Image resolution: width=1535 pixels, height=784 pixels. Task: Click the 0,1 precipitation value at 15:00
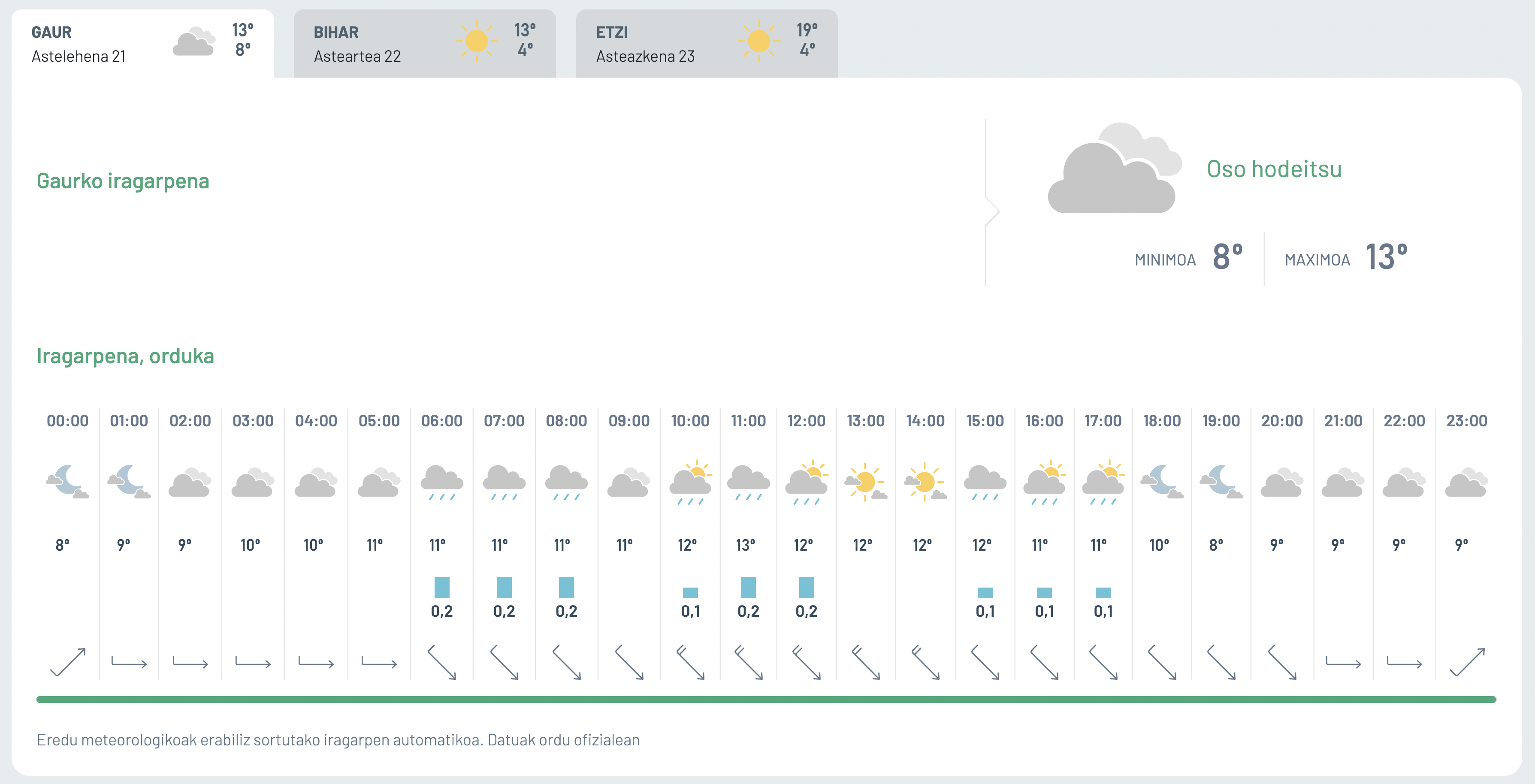[985, 611]
